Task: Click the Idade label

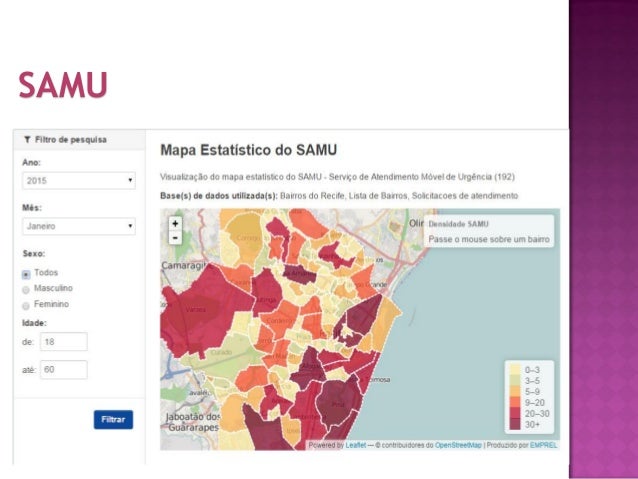Action: [34, 323]
